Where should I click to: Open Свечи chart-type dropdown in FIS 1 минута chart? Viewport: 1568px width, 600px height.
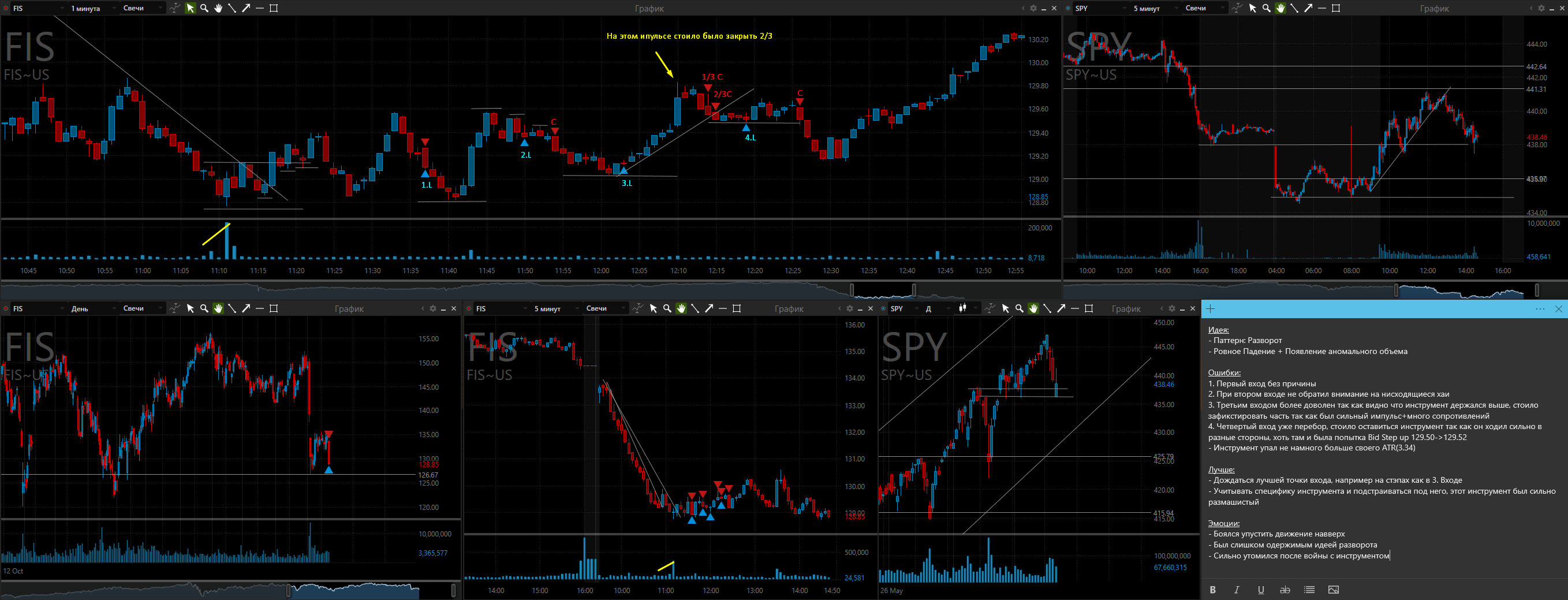pyautogui.click(x=143, y=8)
